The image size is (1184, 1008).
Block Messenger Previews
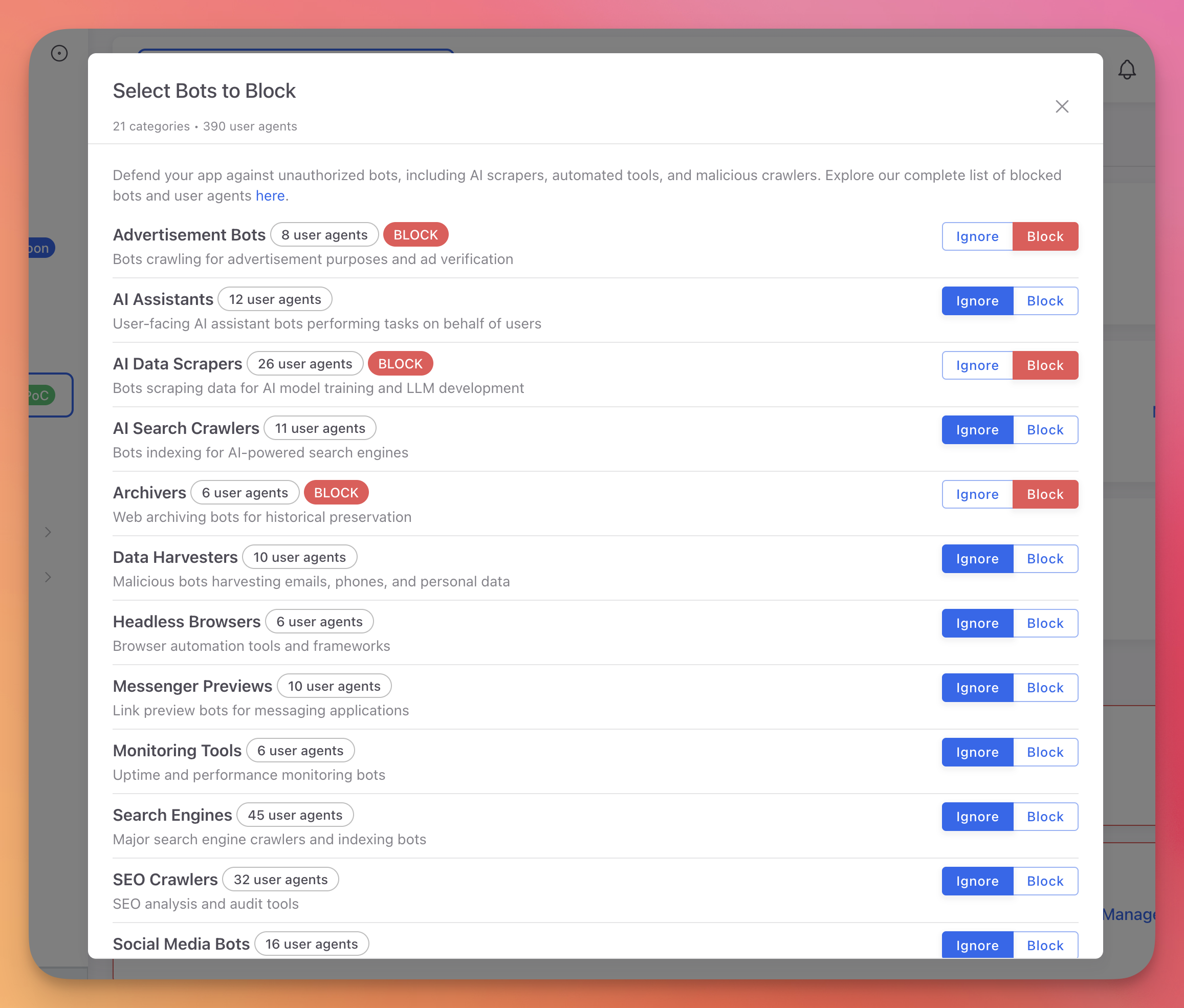coord(1045,687)
